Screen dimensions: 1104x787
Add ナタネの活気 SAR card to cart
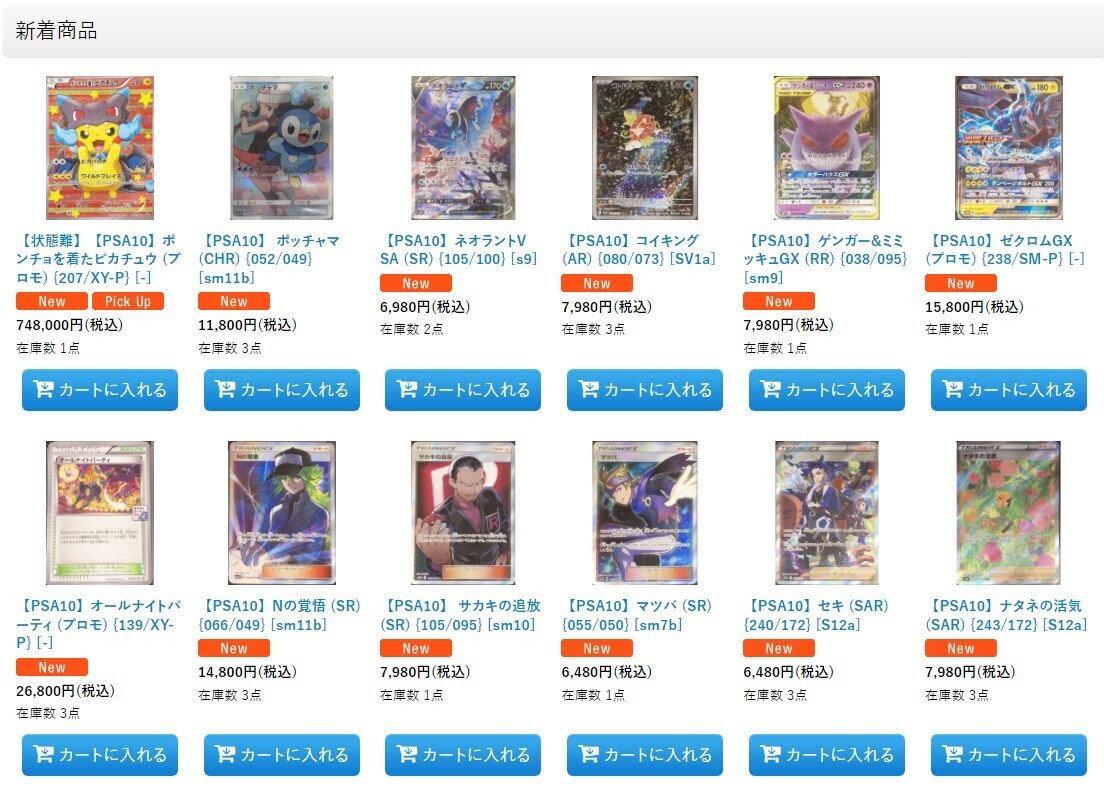[1009, 755]
